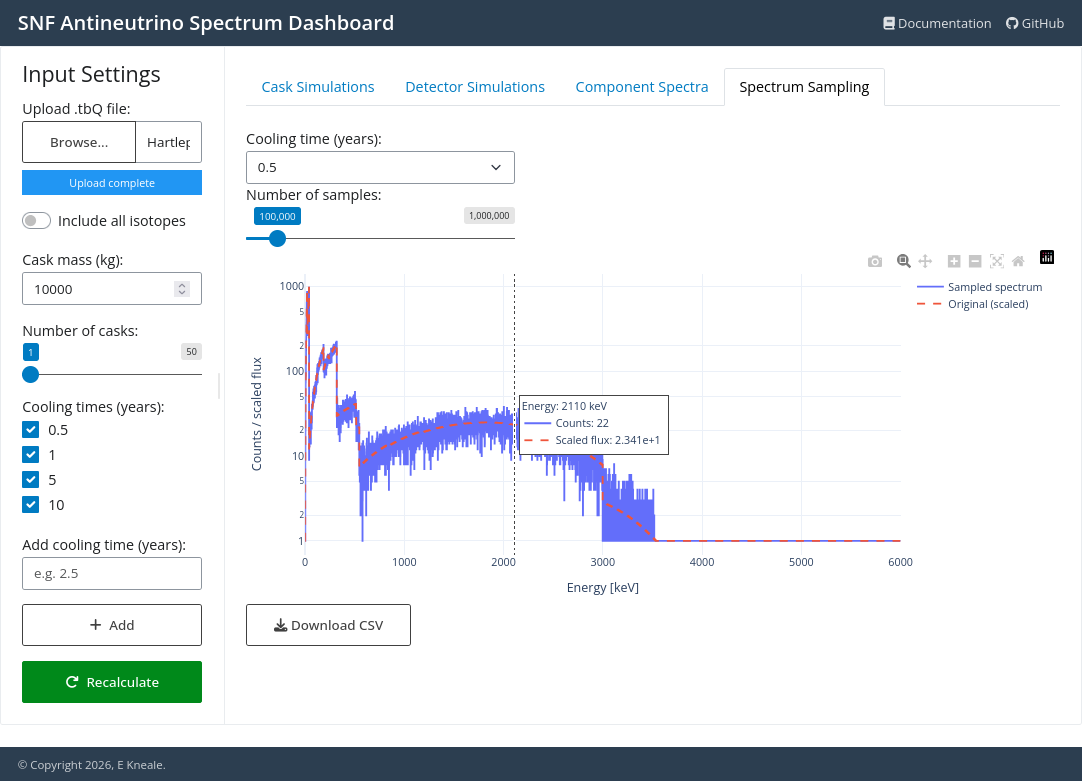
Task: Toggle Sampled spectrum legend entry
Action: tap(980, 287)
